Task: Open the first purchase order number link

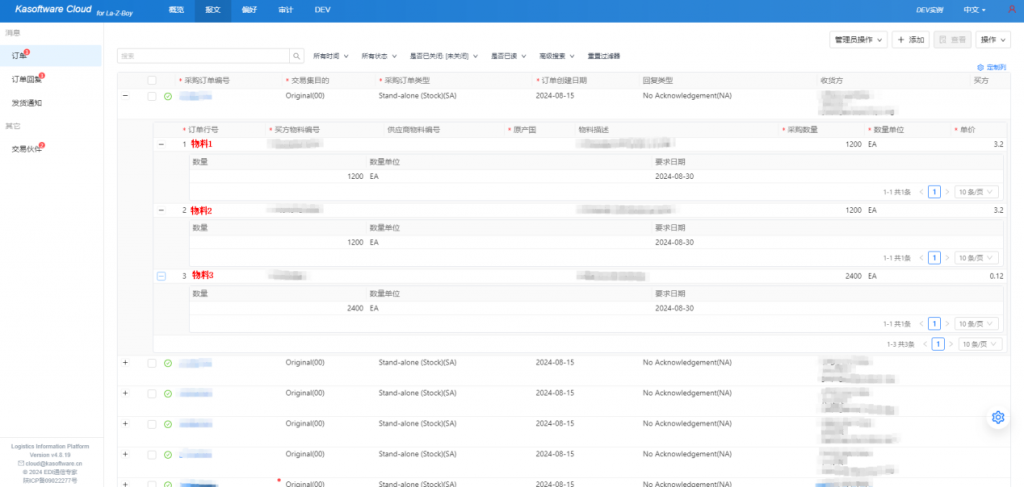Action: [196, 97]
